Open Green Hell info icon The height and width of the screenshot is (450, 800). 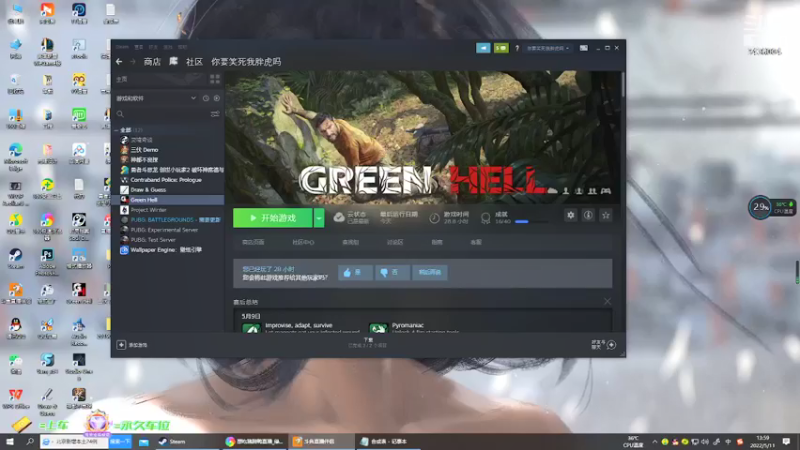(588, 215)
